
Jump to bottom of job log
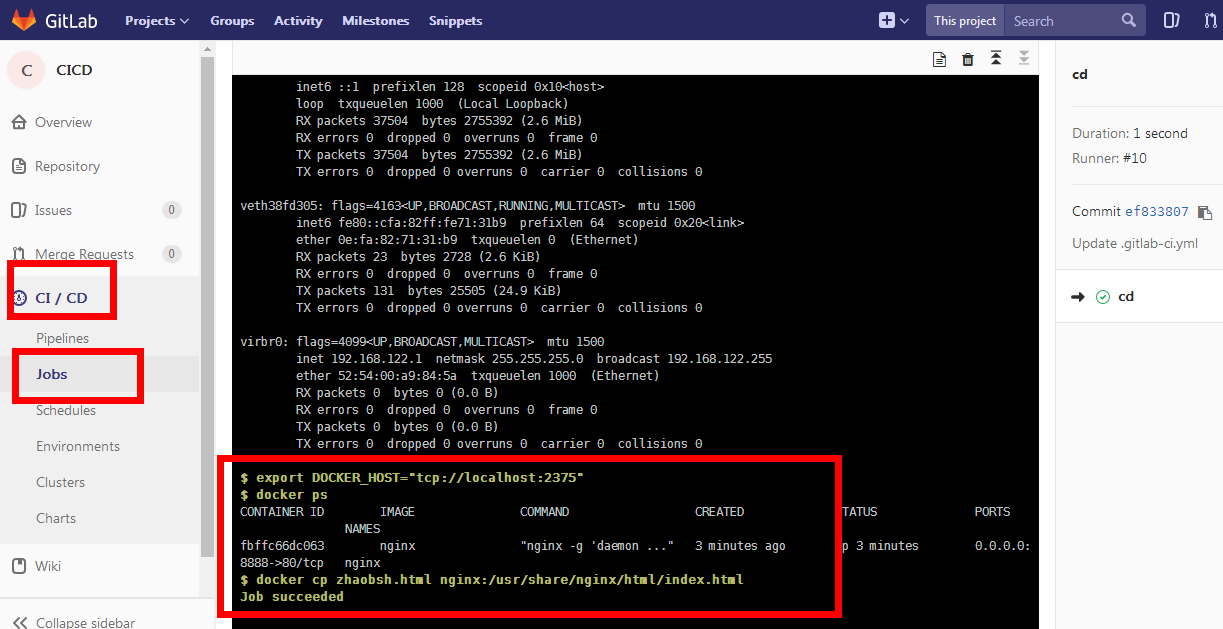(1024, 59)
